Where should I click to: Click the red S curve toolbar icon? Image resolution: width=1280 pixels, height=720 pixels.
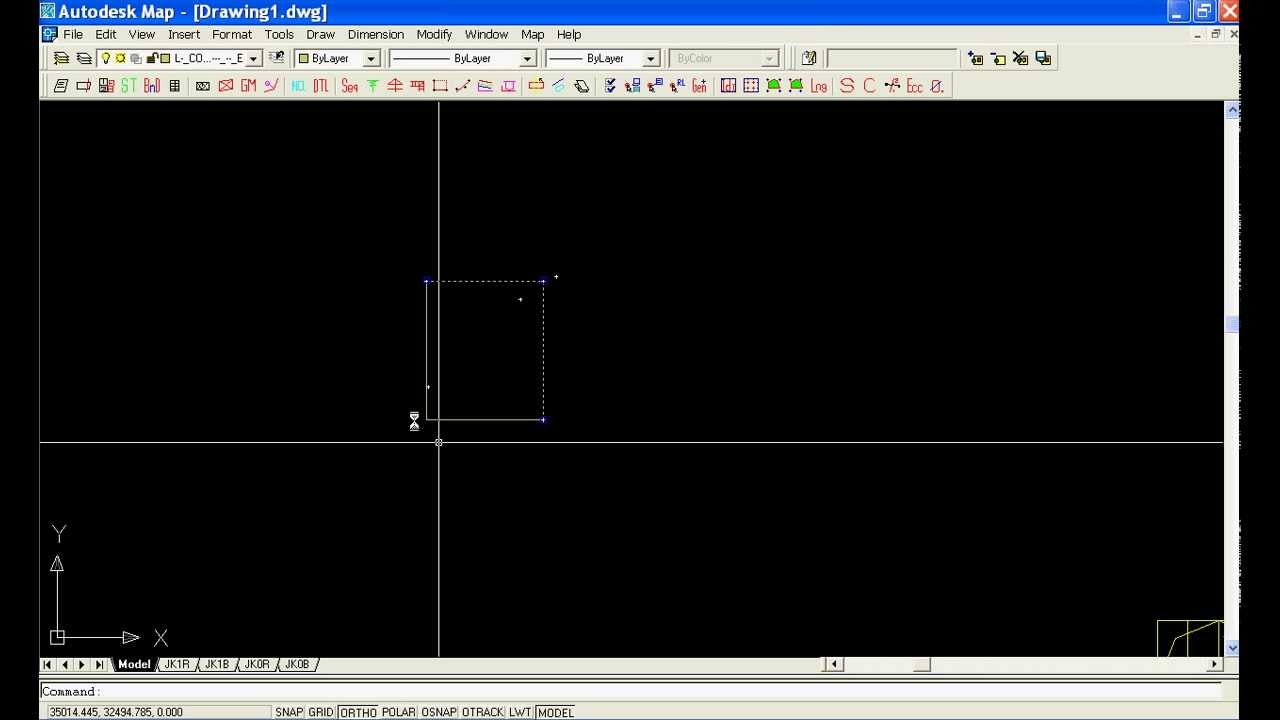(847, 86)
